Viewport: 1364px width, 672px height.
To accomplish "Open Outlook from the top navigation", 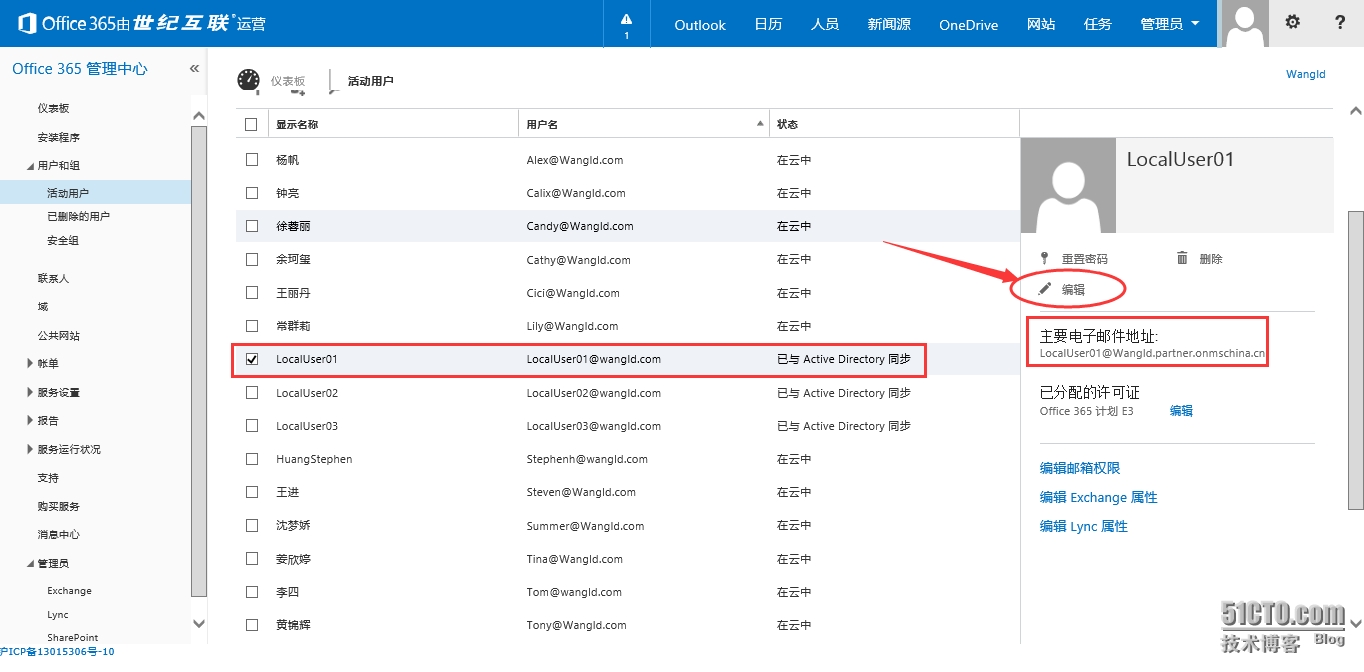I will tap(699, 24).
